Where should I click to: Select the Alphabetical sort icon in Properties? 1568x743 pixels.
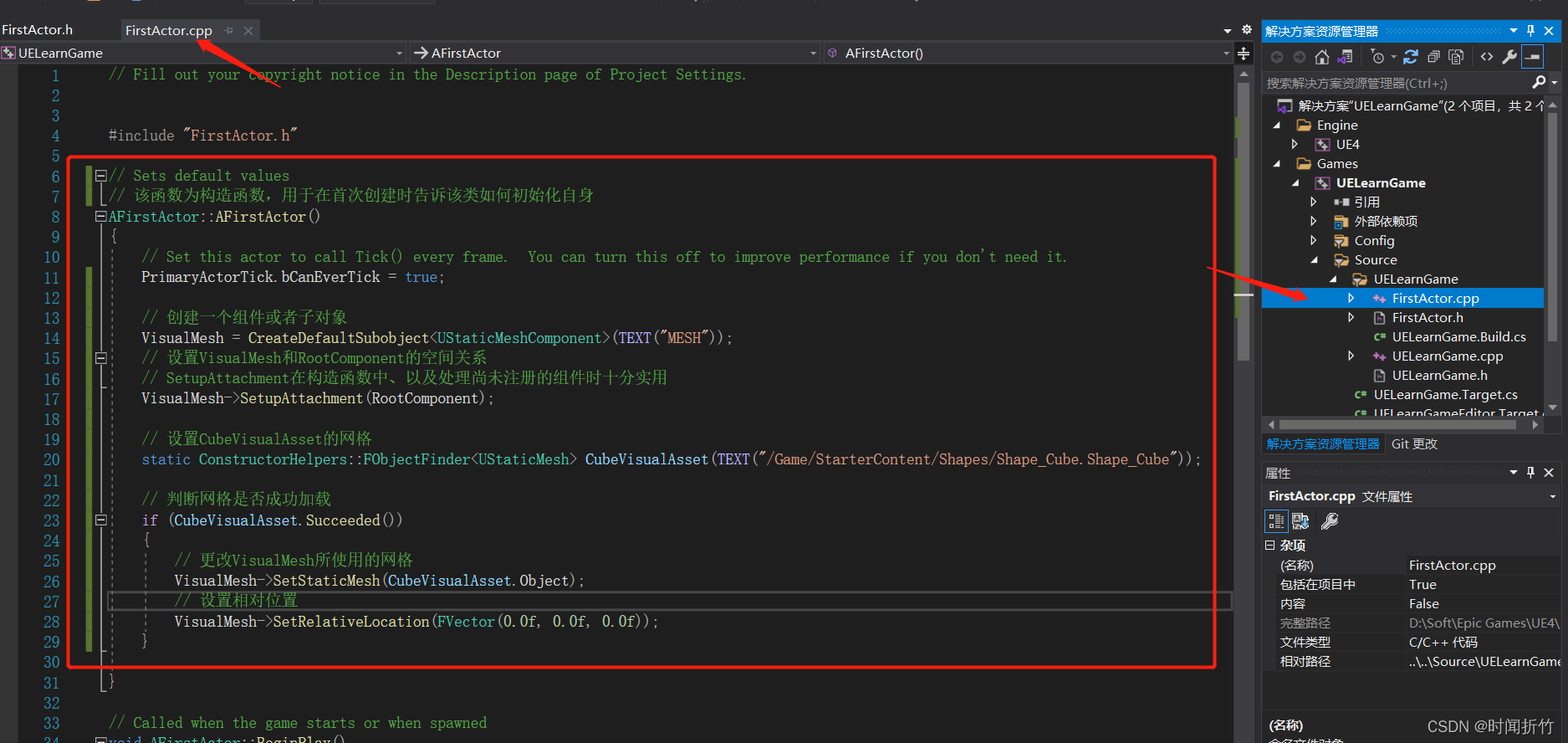click(x=1300, y=521)
